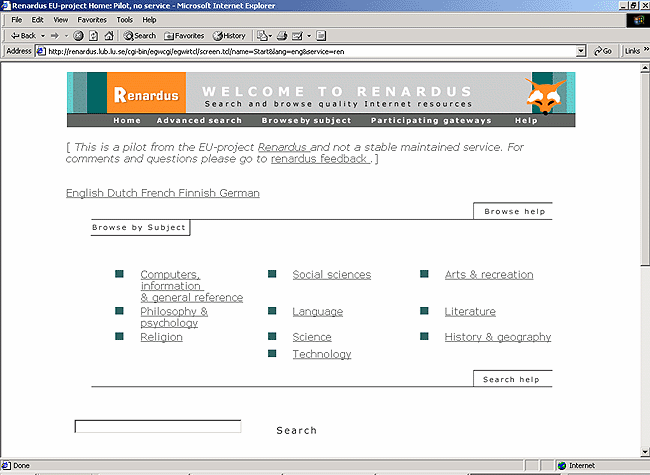
Task: Click the Print icon in toolbar
Action: click(282, 36)
